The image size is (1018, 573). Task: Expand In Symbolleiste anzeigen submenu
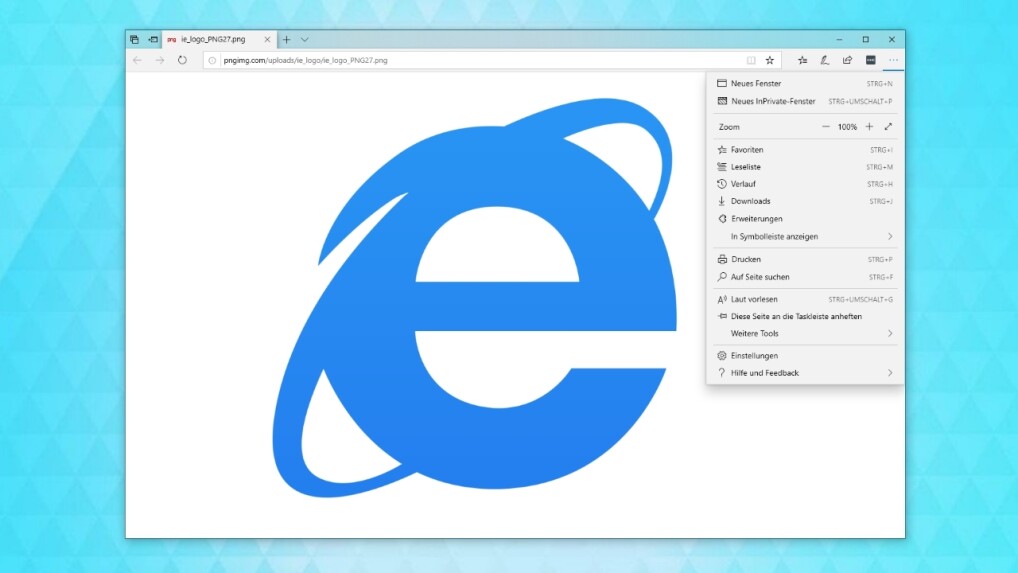(805, 236)
